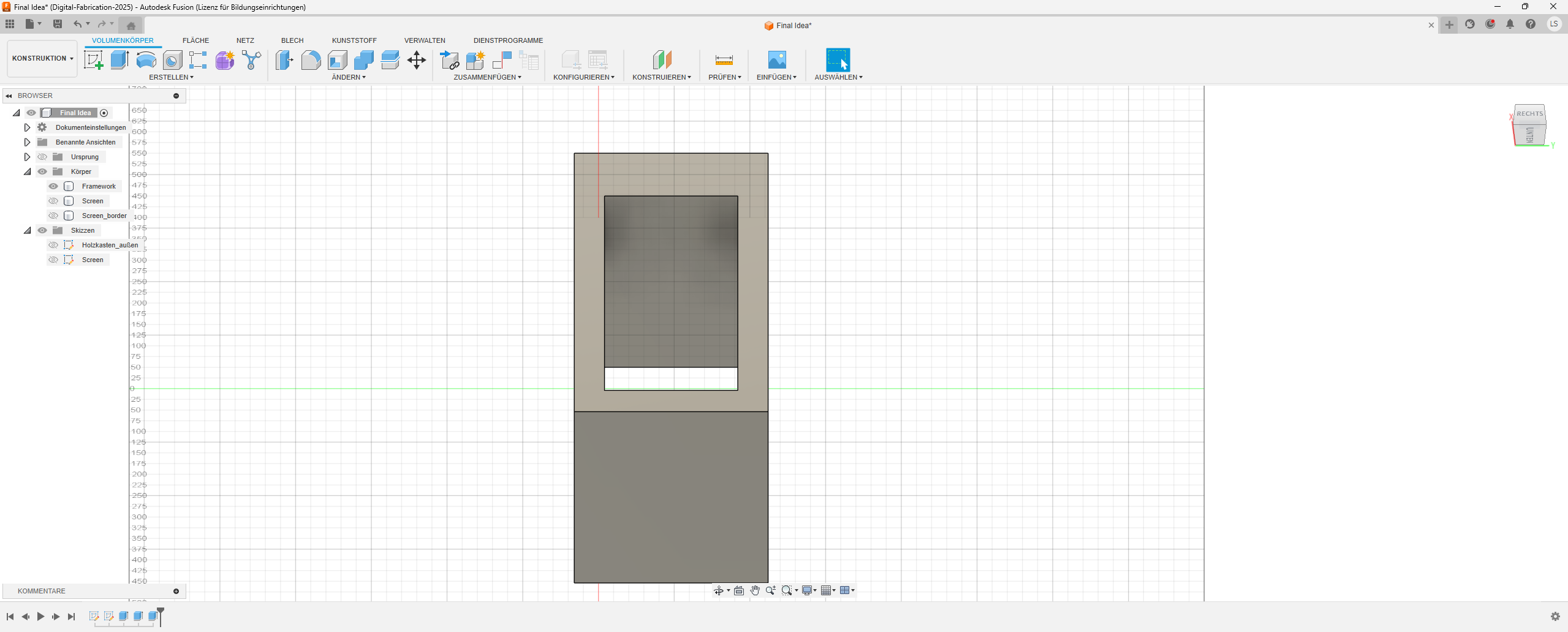This screenshot has height=632, width=1568.
Task: Collapse the BROWSER panel
Action: coord(9,96)
